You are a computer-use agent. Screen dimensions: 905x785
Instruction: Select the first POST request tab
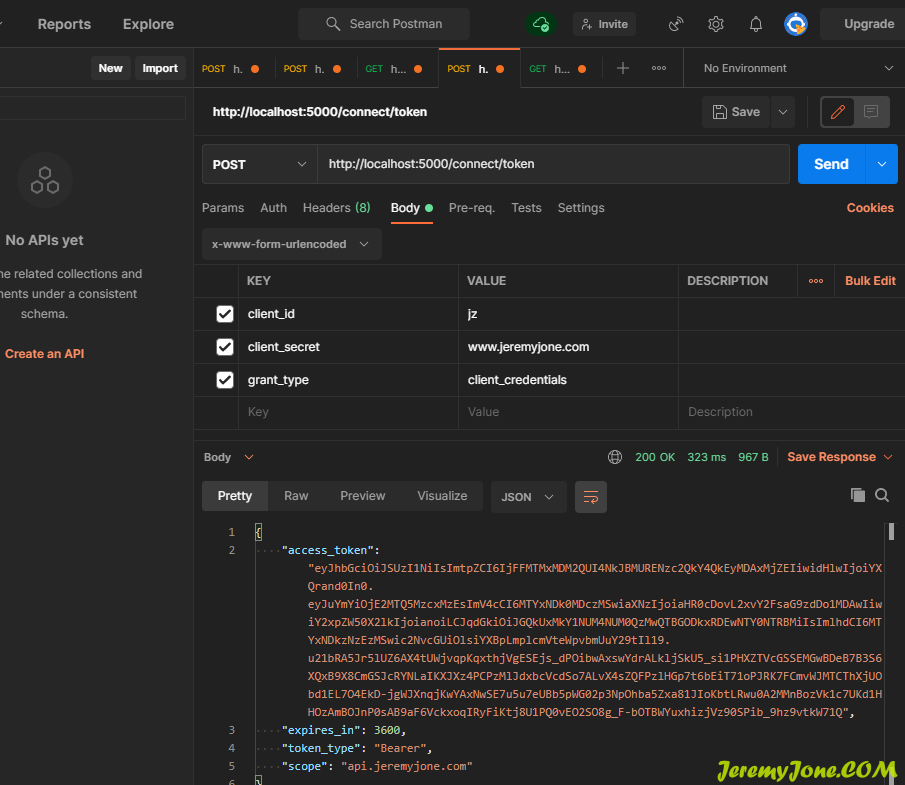tap(230, 69)
